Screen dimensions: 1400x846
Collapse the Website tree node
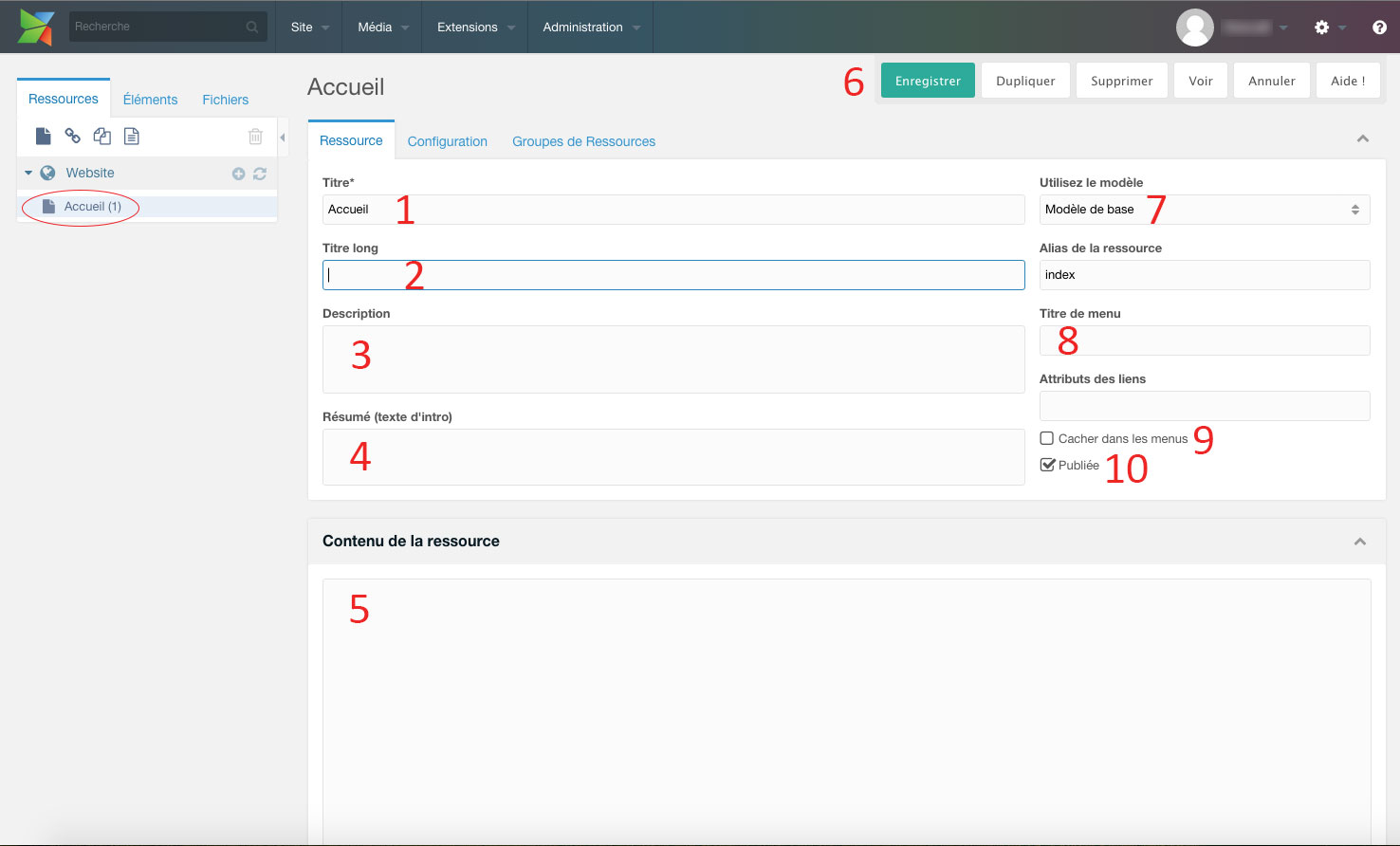coord(28,174)
